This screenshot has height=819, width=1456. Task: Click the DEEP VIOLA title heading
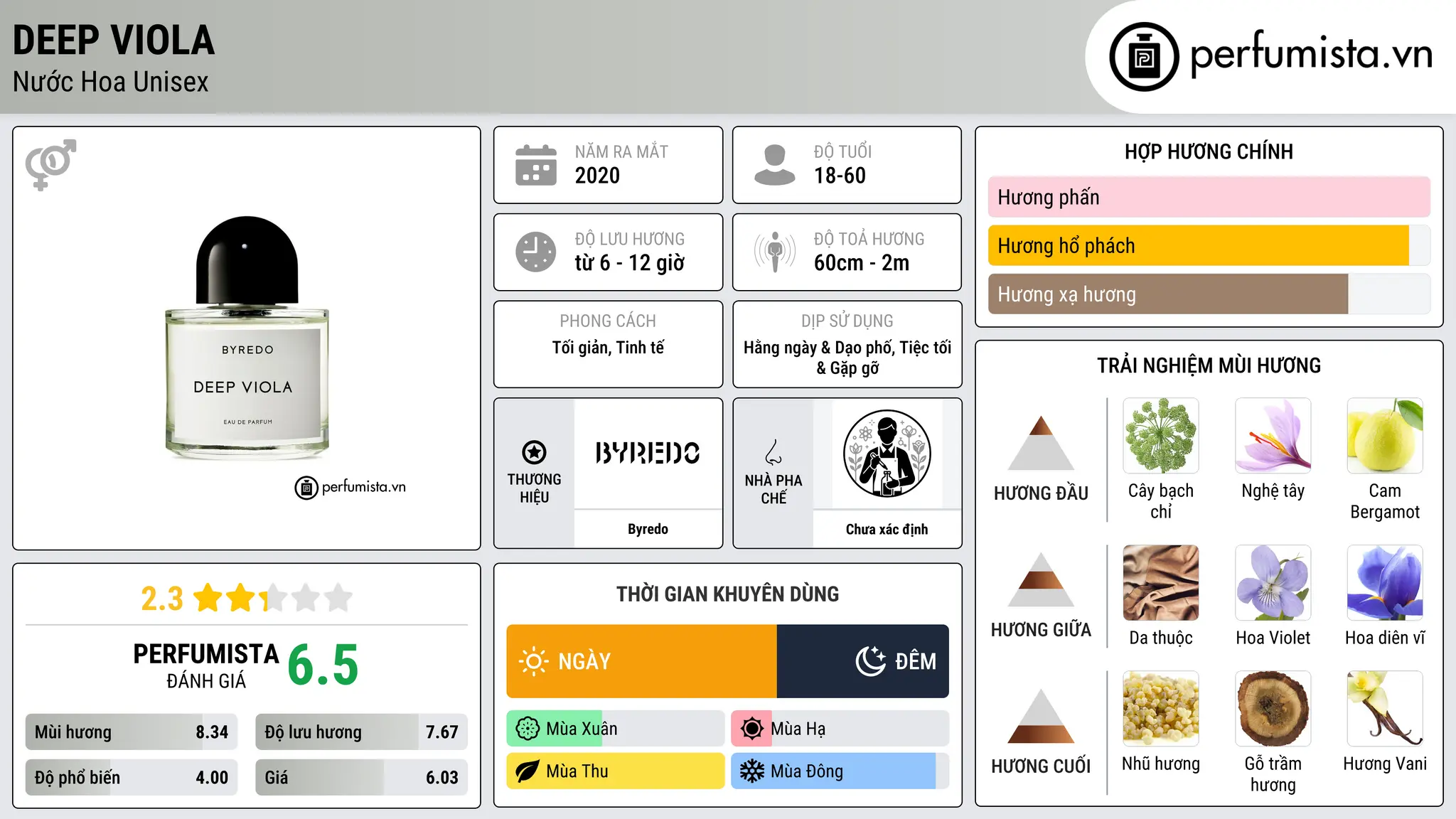[114, 40]
